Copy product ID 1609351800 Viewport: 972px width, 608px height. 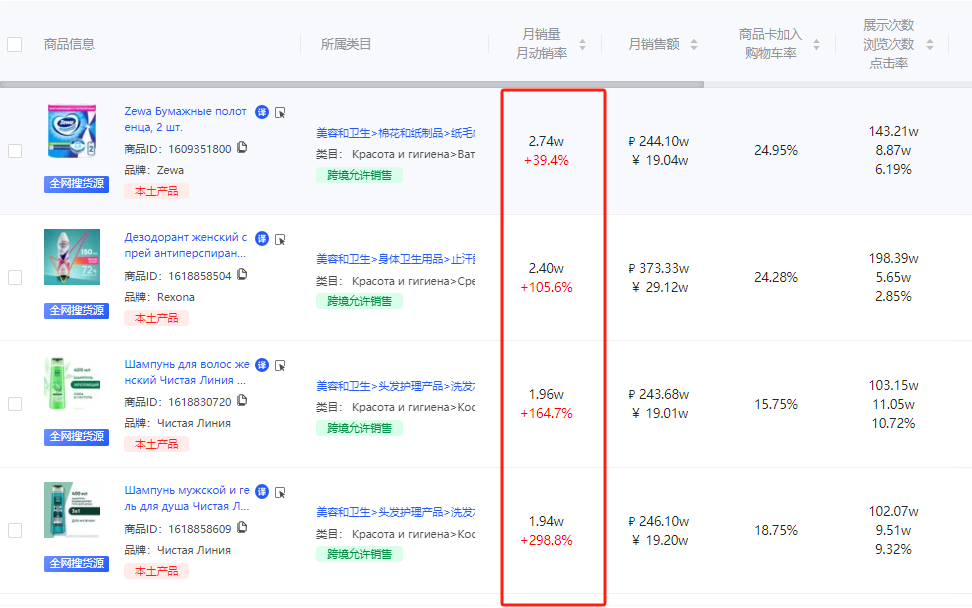click(242, 148)
